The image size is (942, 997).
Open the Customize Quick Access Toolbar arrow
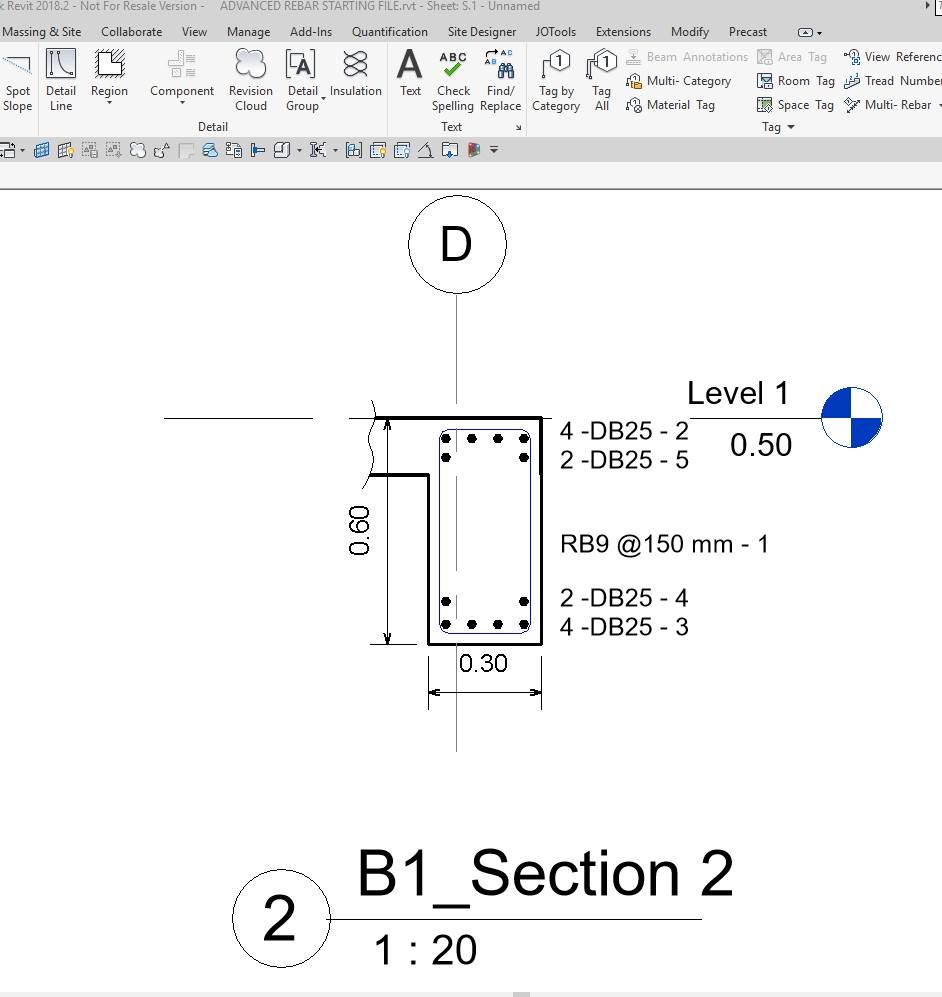pos(494,151)
